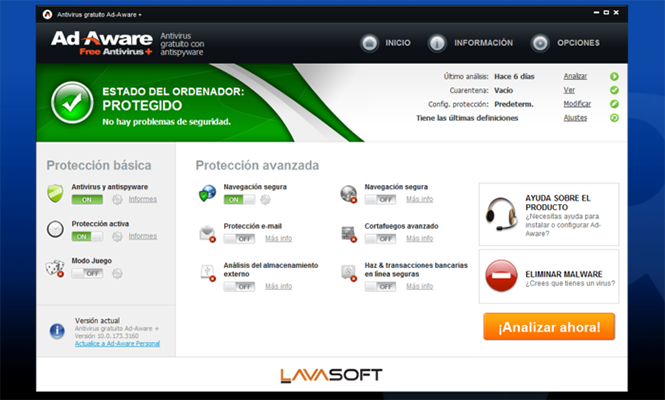This screenshot has width=665, height=400.
Task: Click the Lavasoft logo in the footer
Action: click(331, 375)
